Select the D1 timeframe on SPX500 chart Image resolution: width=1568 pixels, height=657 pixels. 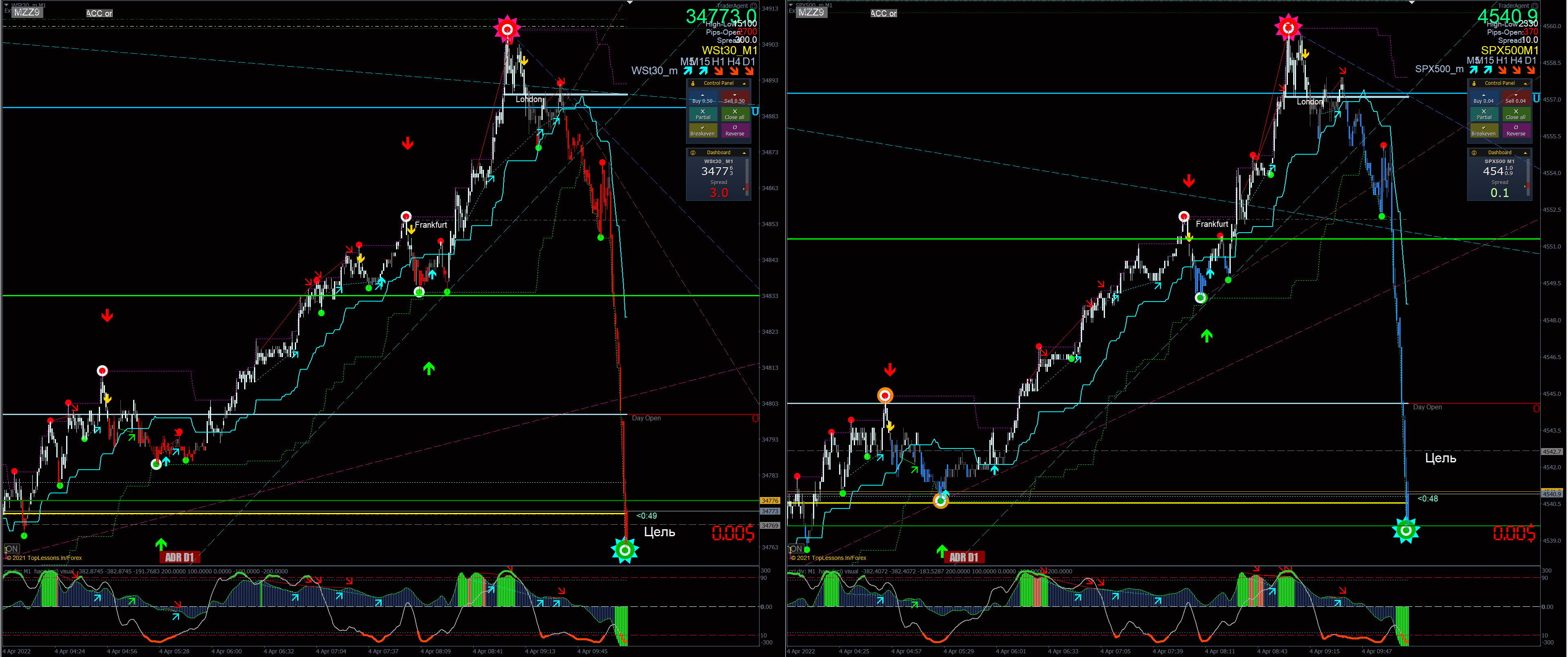click(1530, 60)
